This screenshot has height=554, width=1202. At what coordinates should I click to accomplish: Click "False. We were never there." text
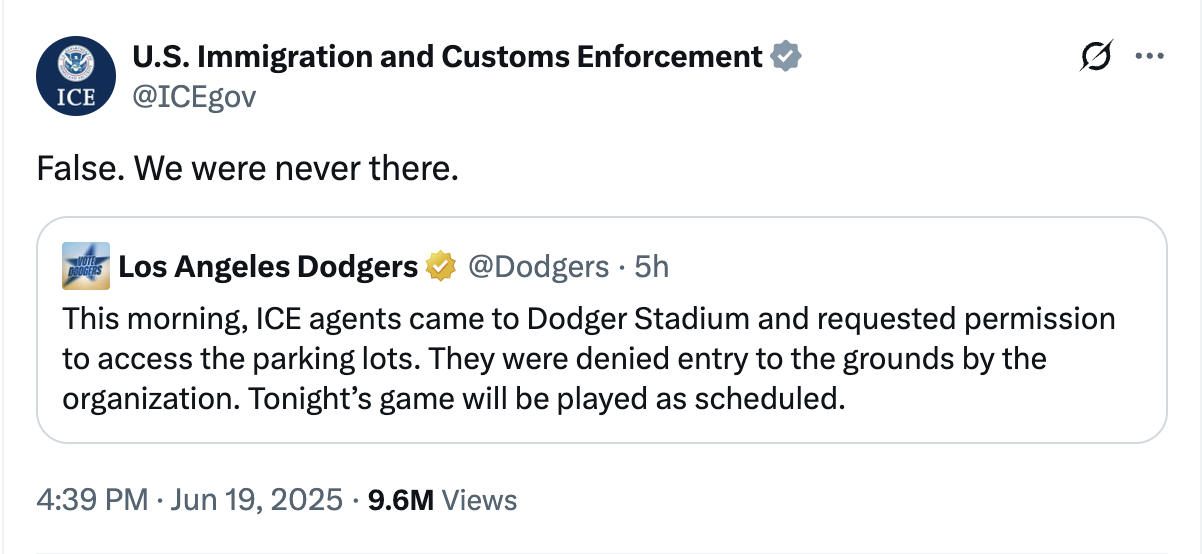(x=248, y=170)
